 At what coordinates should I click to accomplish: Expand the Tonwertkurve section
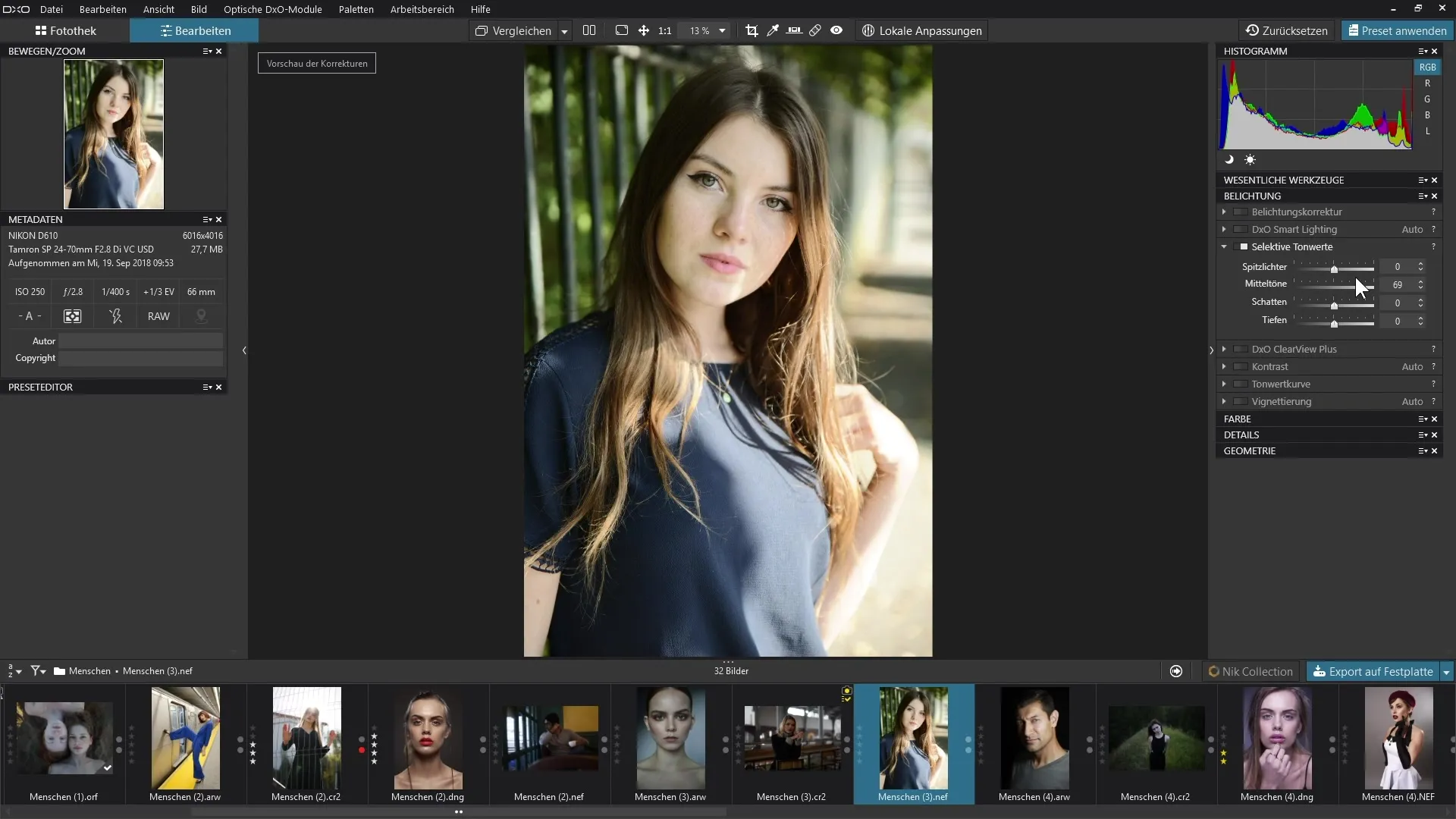point(1224,384)
